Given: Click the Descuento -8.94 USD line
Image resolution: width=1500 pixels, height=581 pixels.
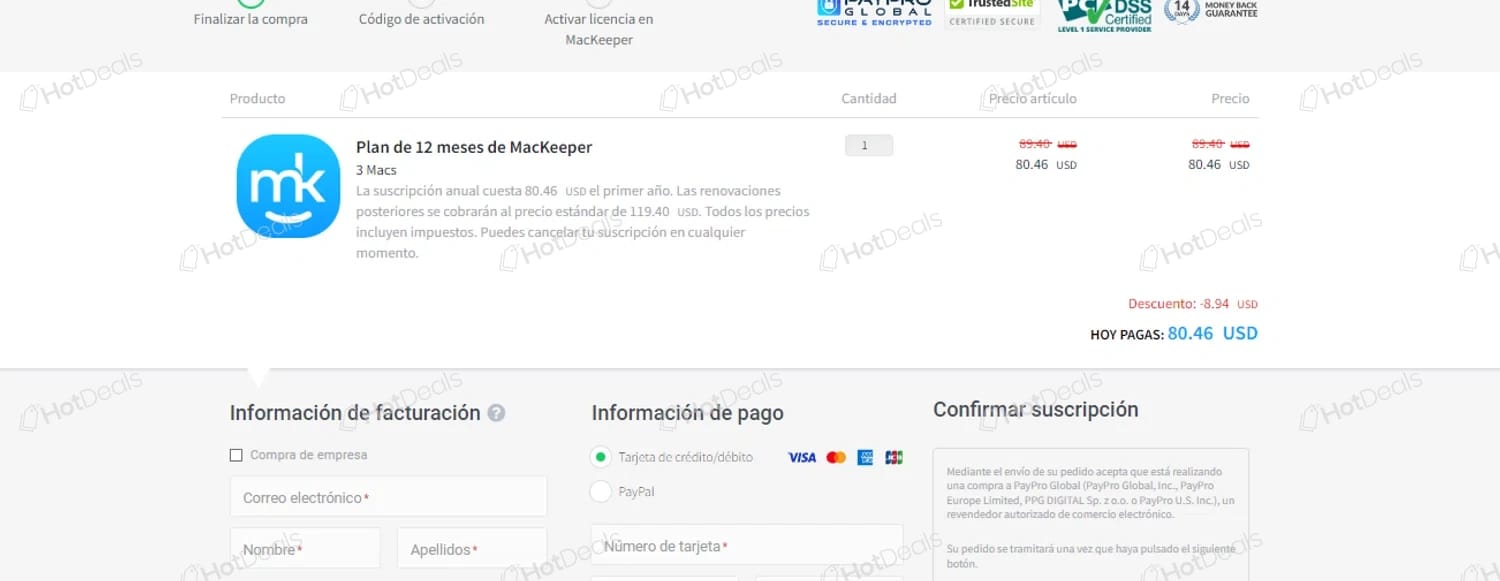Looking at the screenshot, I should (x=1193, y=304).
